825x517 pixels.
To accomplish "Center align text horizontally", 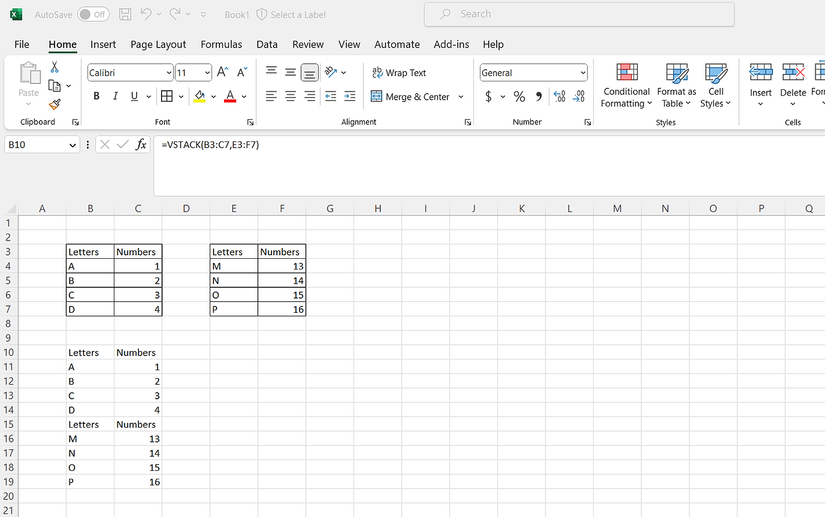I will coord(290,97).
